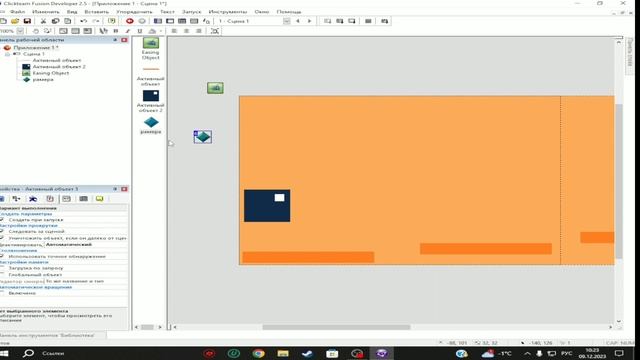Close the properties panel with the red X
640x360 pixels.
point(124,189)
